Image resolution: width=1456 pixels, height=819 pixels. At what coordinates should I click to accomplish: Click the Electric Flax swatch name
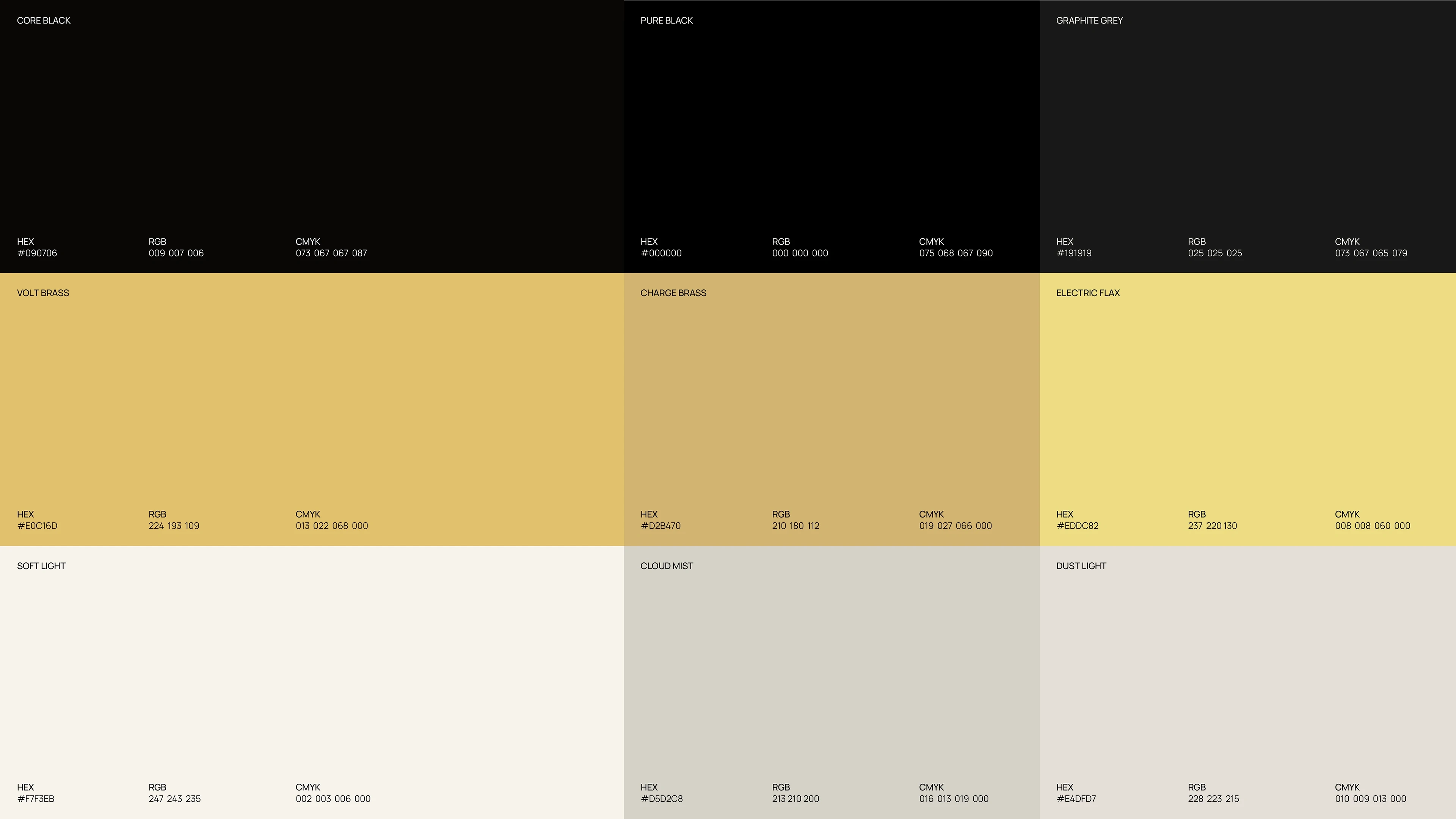point(1087,293)
